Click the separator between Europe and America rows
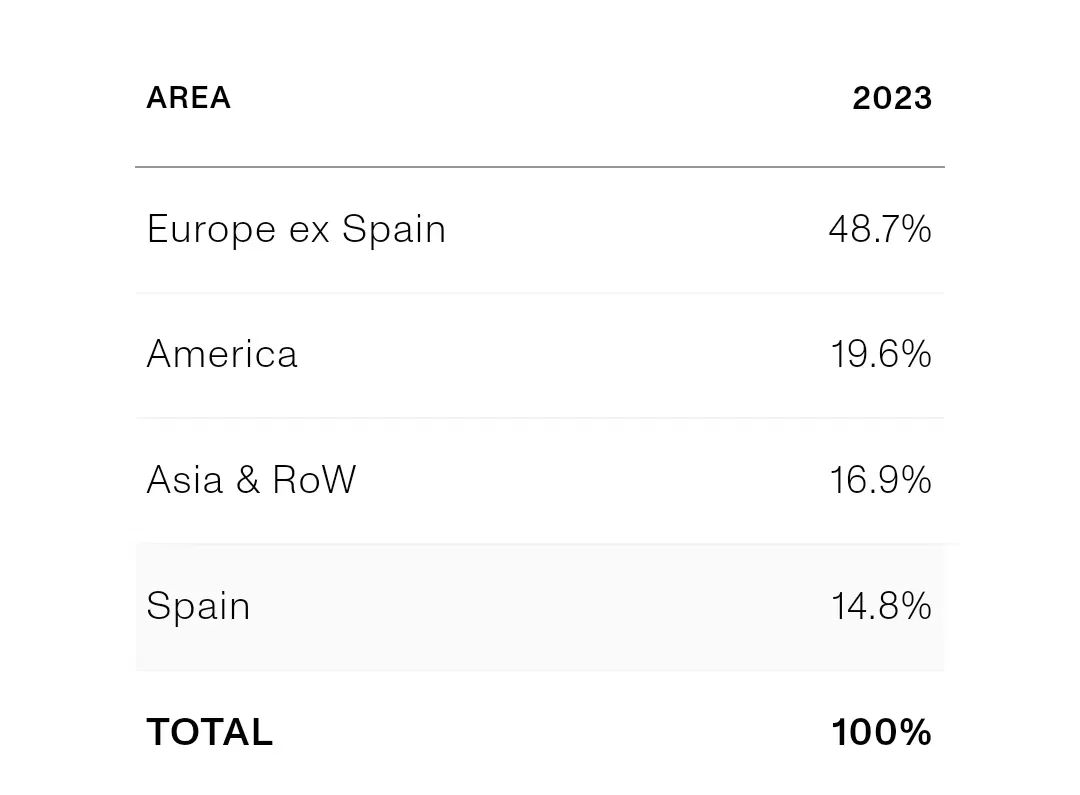Screen dimensions: 1080x795 click(540, 293)
